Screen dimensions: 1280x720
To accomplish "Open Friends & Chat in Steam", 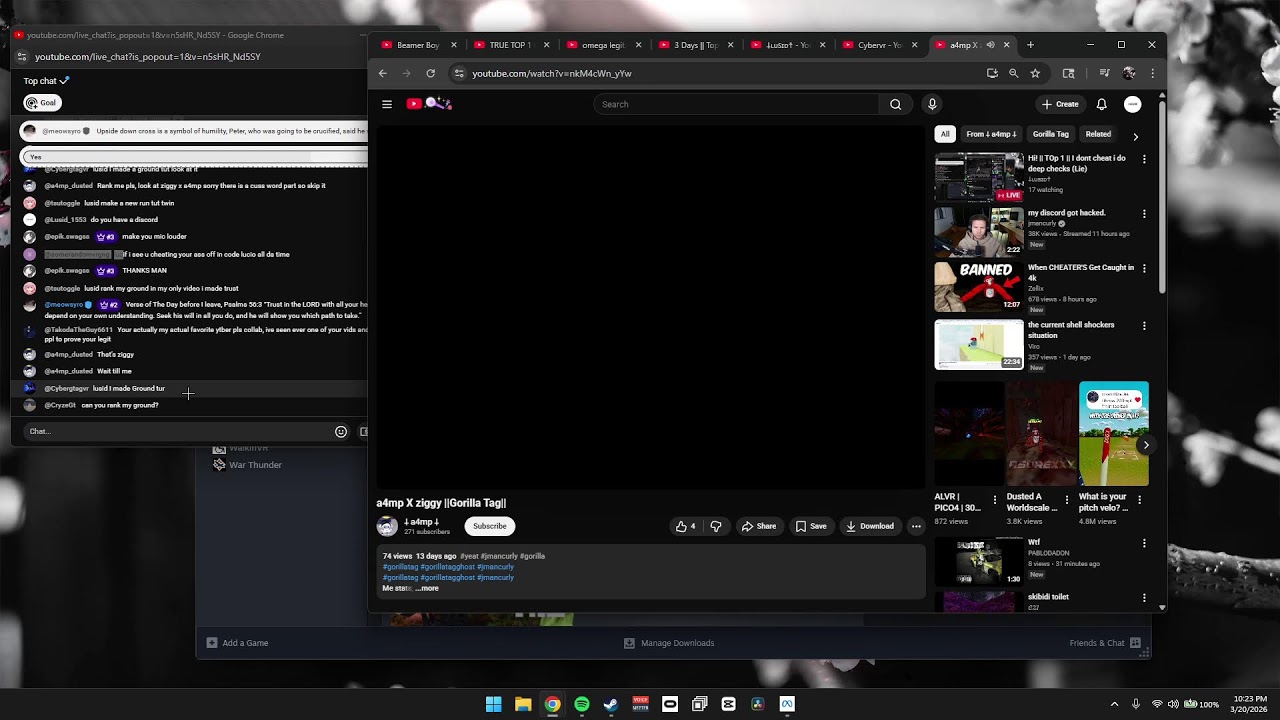I will point(1105,643).
